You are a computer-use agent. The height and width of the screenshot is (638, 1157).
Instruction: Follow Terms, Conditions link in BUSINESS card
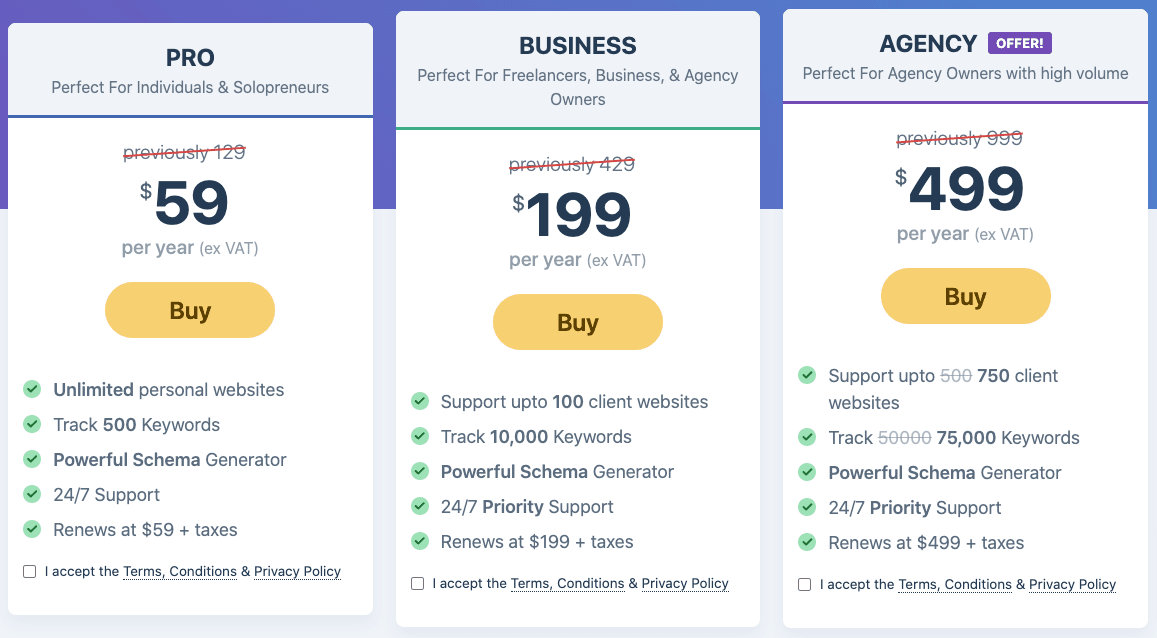coord(567,584)
